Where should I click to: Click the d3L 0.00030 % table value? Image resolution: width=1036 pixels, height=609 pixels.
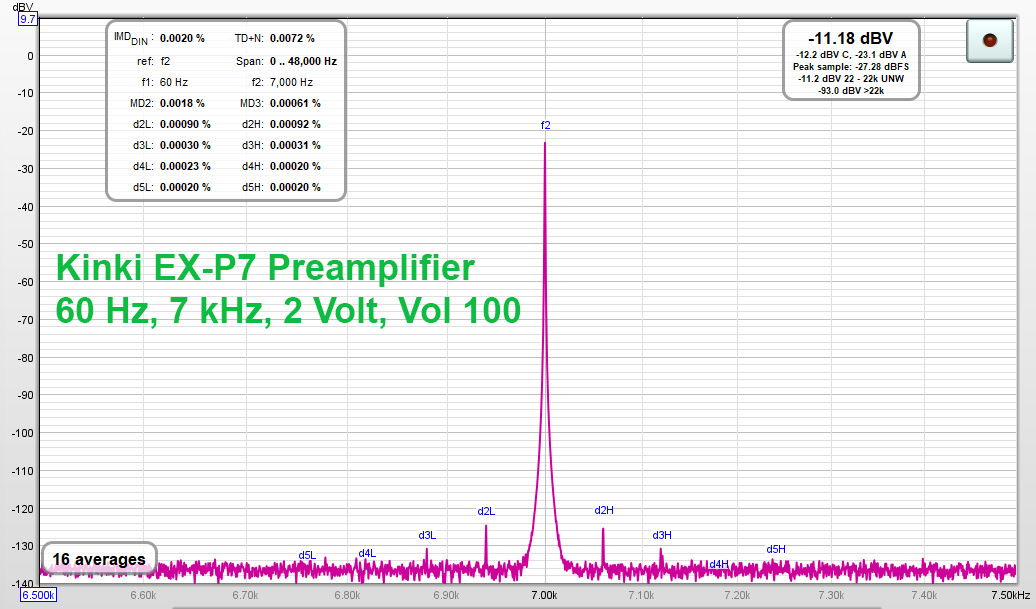[185, 145]
